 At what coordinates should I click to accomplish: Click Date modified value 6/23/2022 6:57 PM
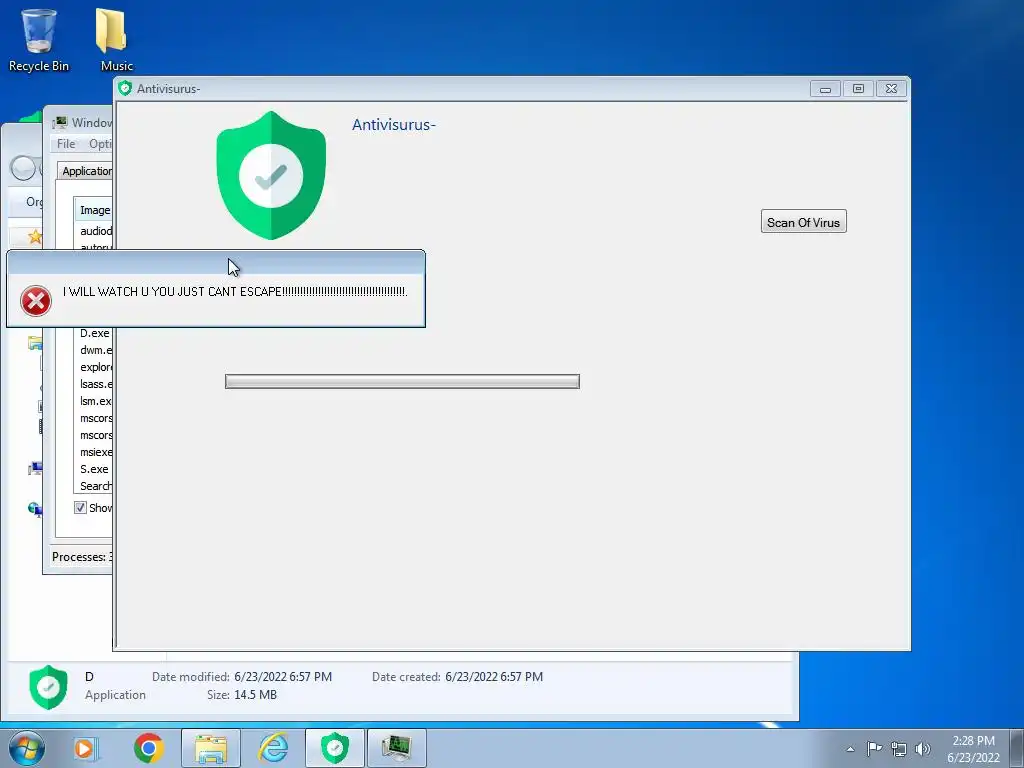click(283, 677)
